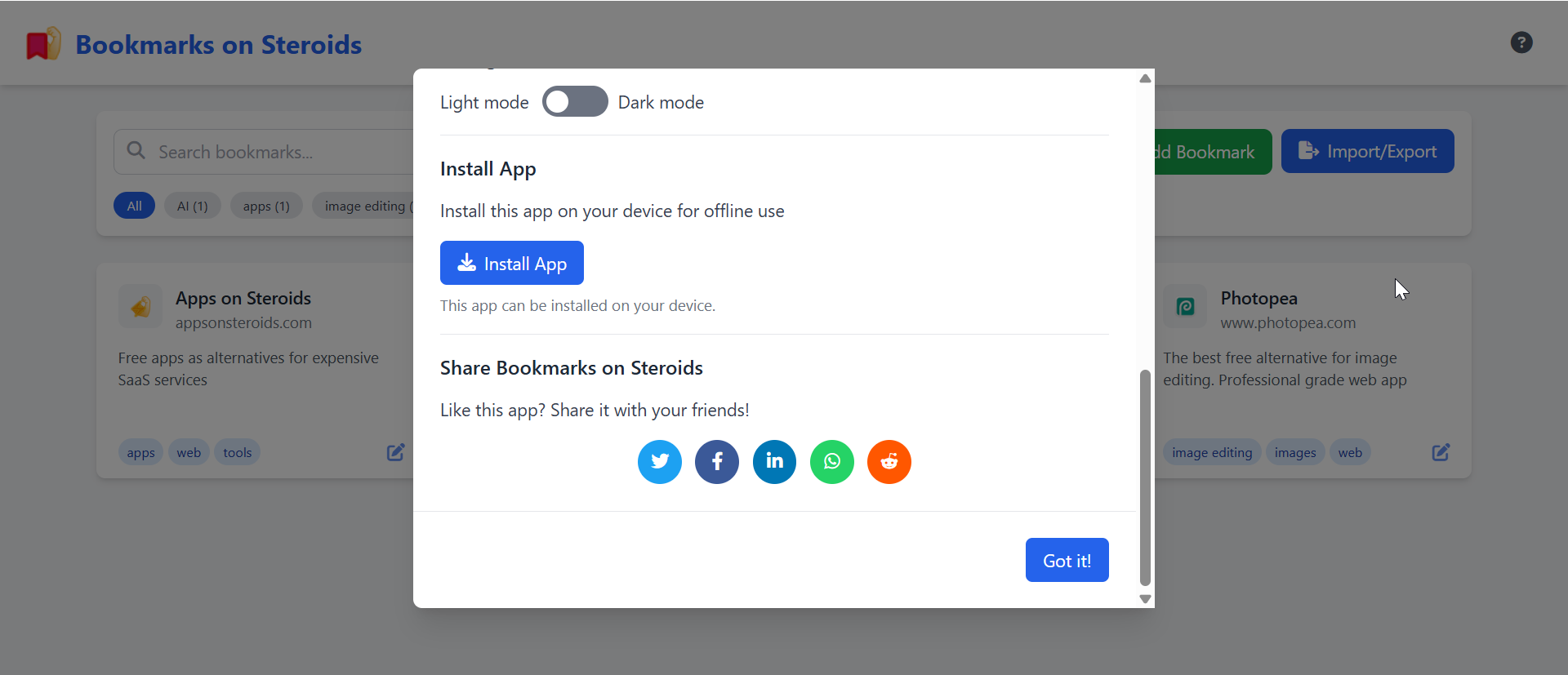Click the Install App section heading
Viewport: 1568px width, 675px height.
[x=488, y=169]
